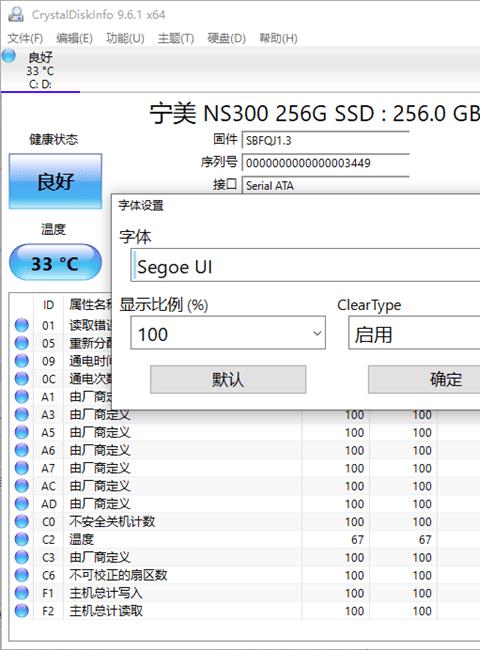Screen dimensions: 480x650
Task: Click status orb for attribute AC
Action: (x=22, y=485)
